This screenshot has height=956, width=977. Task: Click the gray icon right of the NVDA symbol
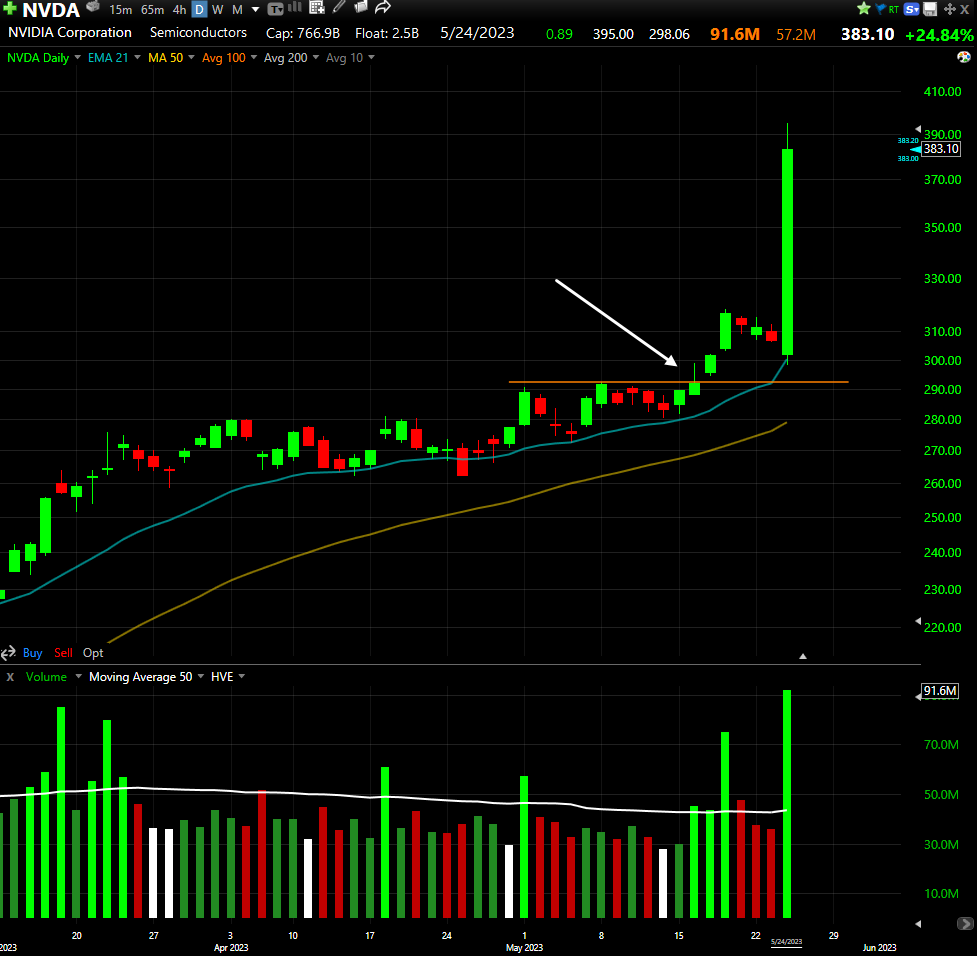(93, 7)
